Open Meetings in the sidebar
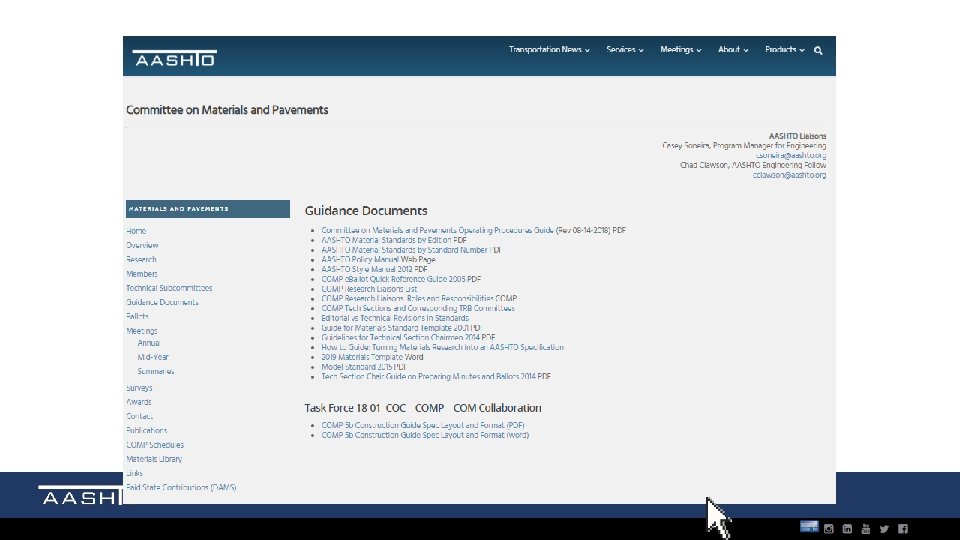Screen dimensions: 960x540 141,331
